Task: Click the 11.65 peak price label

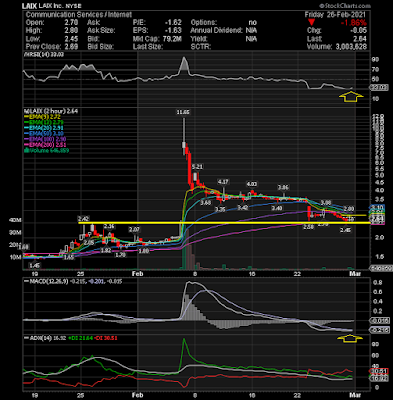Action: tap(183, 113)
